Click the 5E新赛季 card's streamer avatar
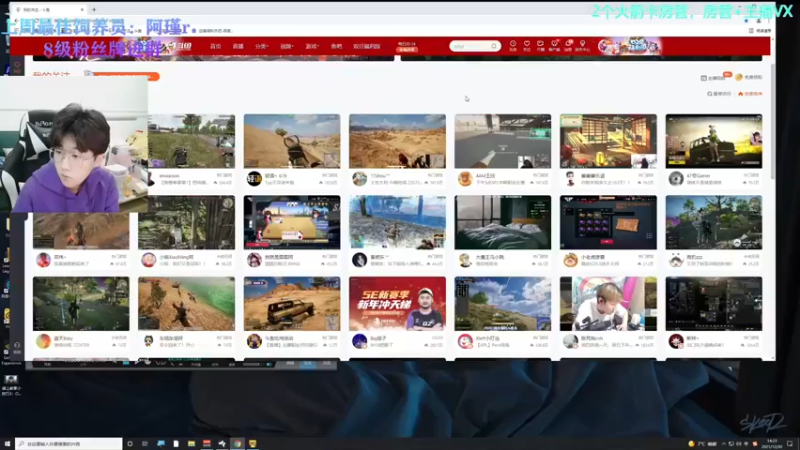This screenshot has width=800, height=450. point(360,341)
